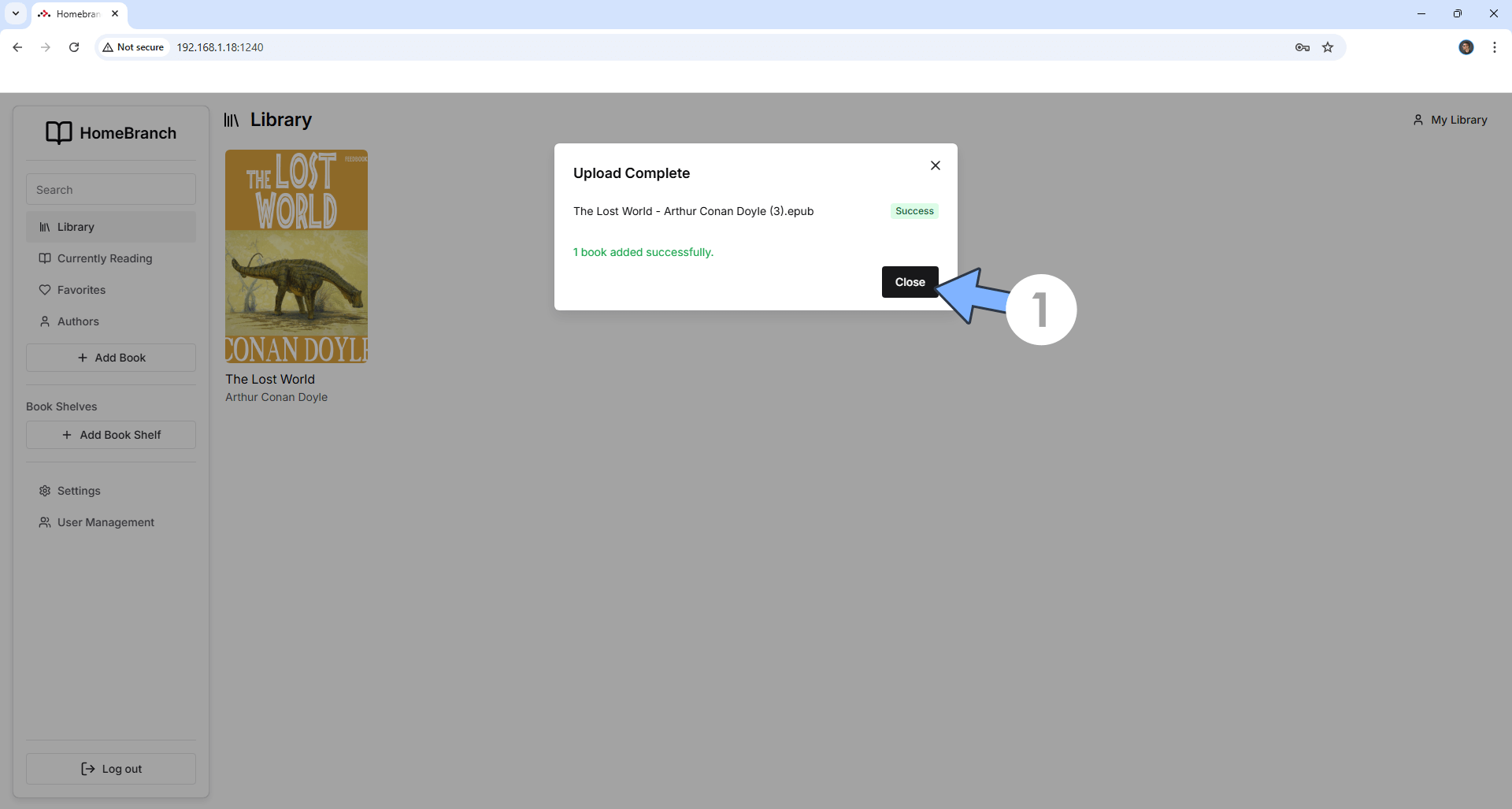The height and width of the screenshot is (809, 1512).
Task: Open My Library user menu
Action: coord(1450,120)
